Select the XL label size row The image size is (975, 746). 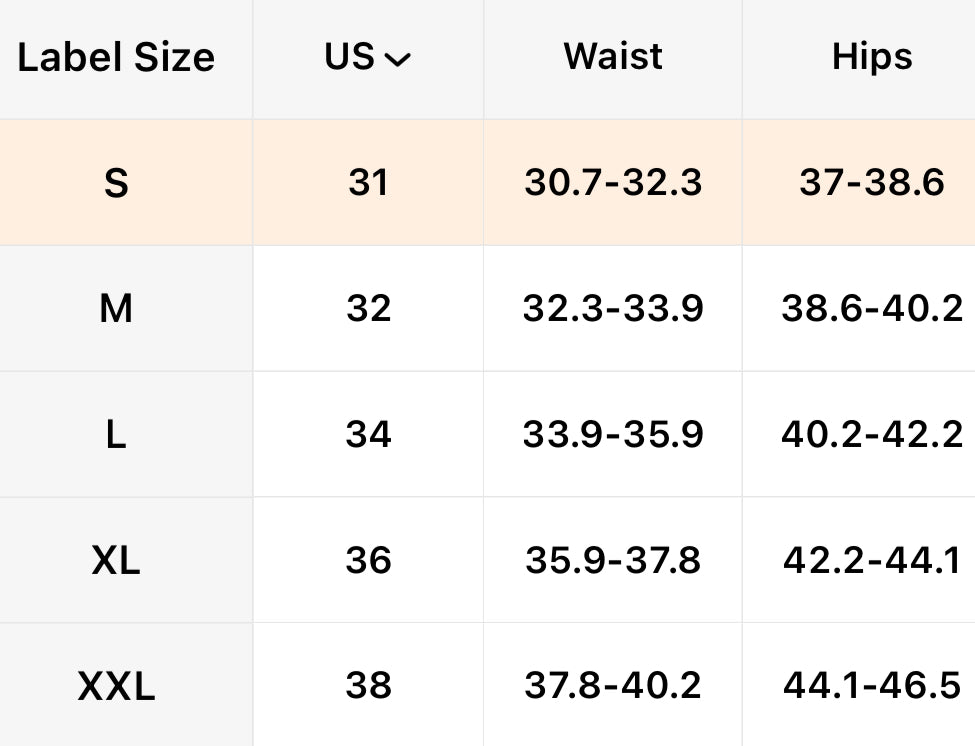pyautogui.click(x=116, y=561)
